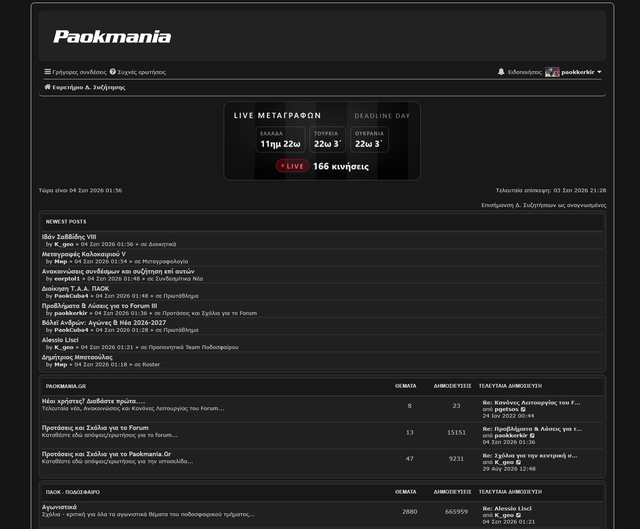The width and height of the screenshot is (640, 529).
Task: Click the home icon beside Ευρετήριο Δ. Συζήτησης
Action: coord(47,87)
